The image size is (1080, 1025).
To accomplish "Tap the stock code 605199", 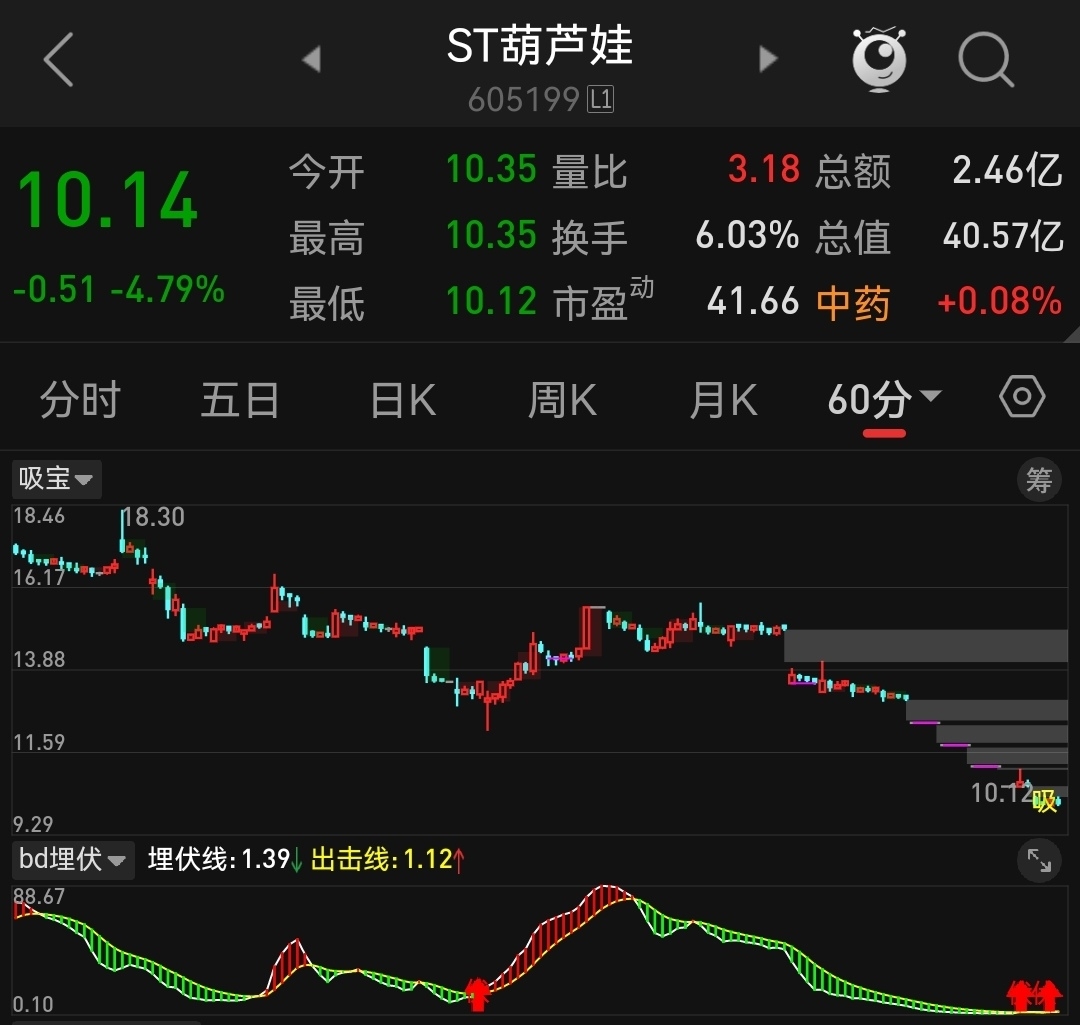I will pos(523,100).
